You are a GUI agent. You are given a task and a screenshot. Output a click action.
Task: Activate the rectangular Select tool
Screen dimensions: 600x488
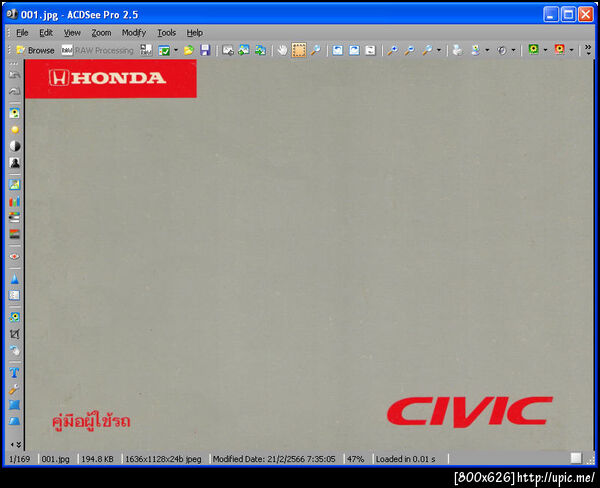299,50
